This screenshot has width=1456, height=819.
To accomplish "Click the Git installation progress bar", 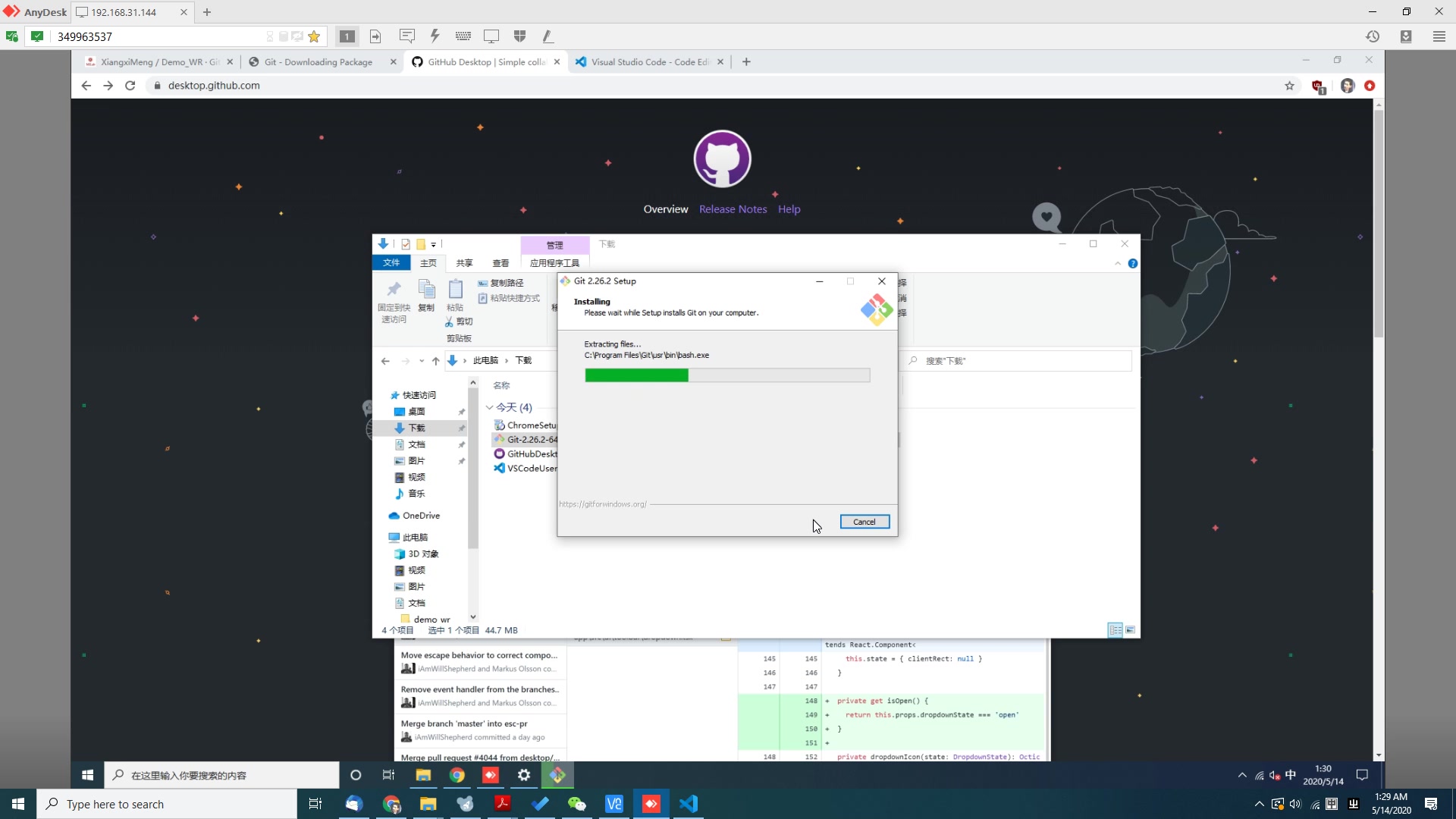I will point(727,374).
